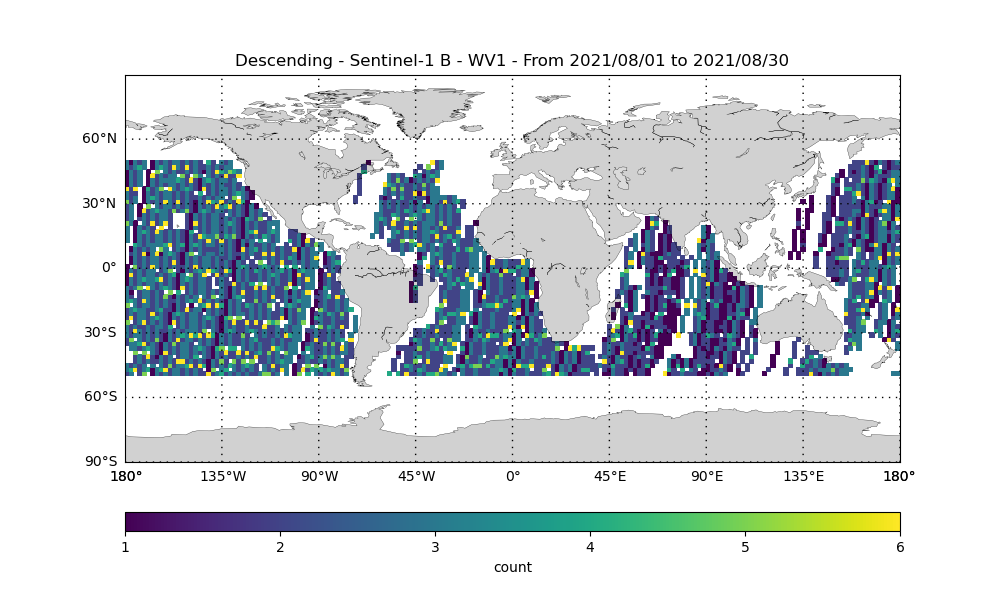Click the white empty cell in the North Pacific data
This screenshot has height=600, width=1000.
coord(179,221)
